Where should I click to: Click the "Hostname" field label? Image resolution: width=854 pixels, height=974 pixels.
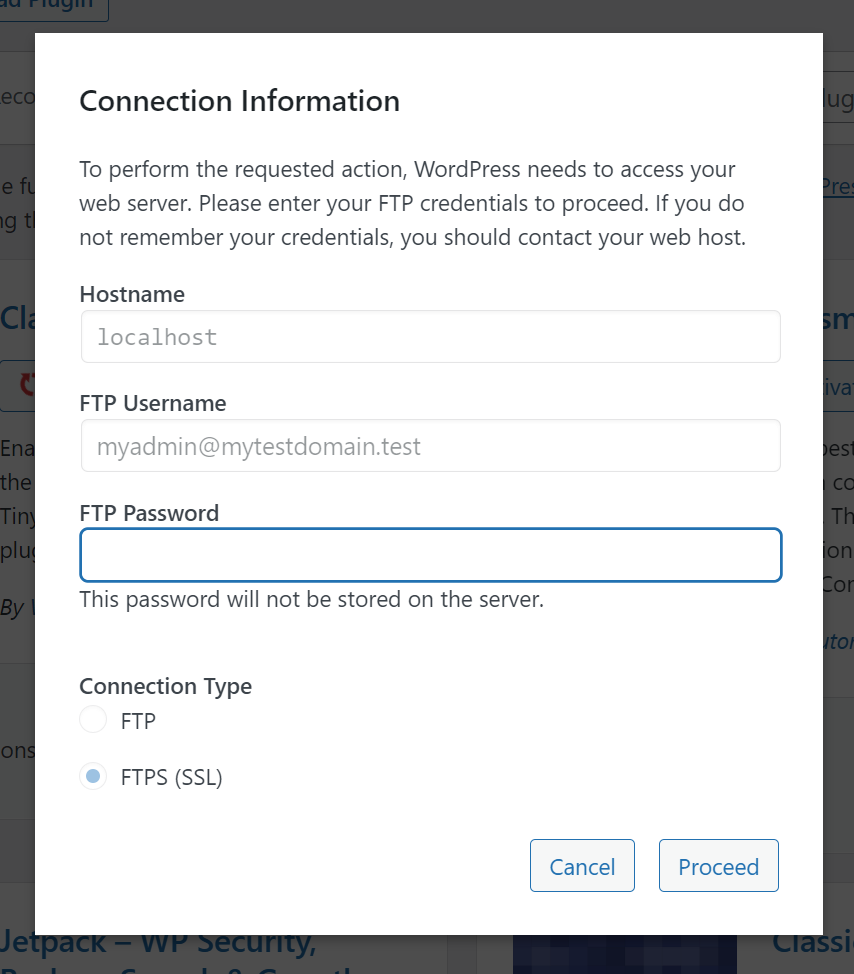pos(132,294)
